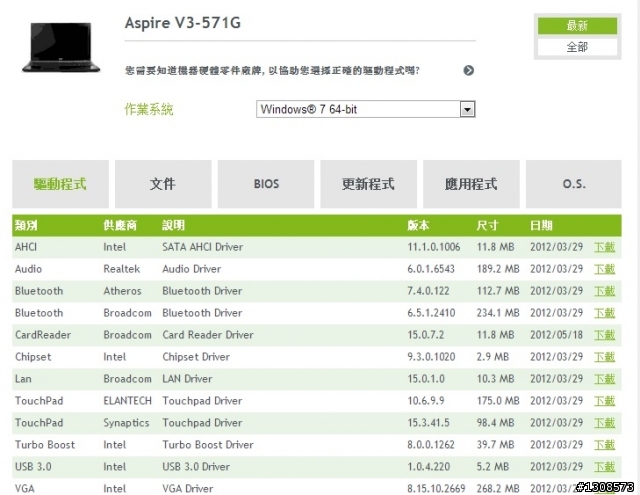
Task: Download the ELANTECH Touchpad Driver
Action: click(x=604, y=401)
